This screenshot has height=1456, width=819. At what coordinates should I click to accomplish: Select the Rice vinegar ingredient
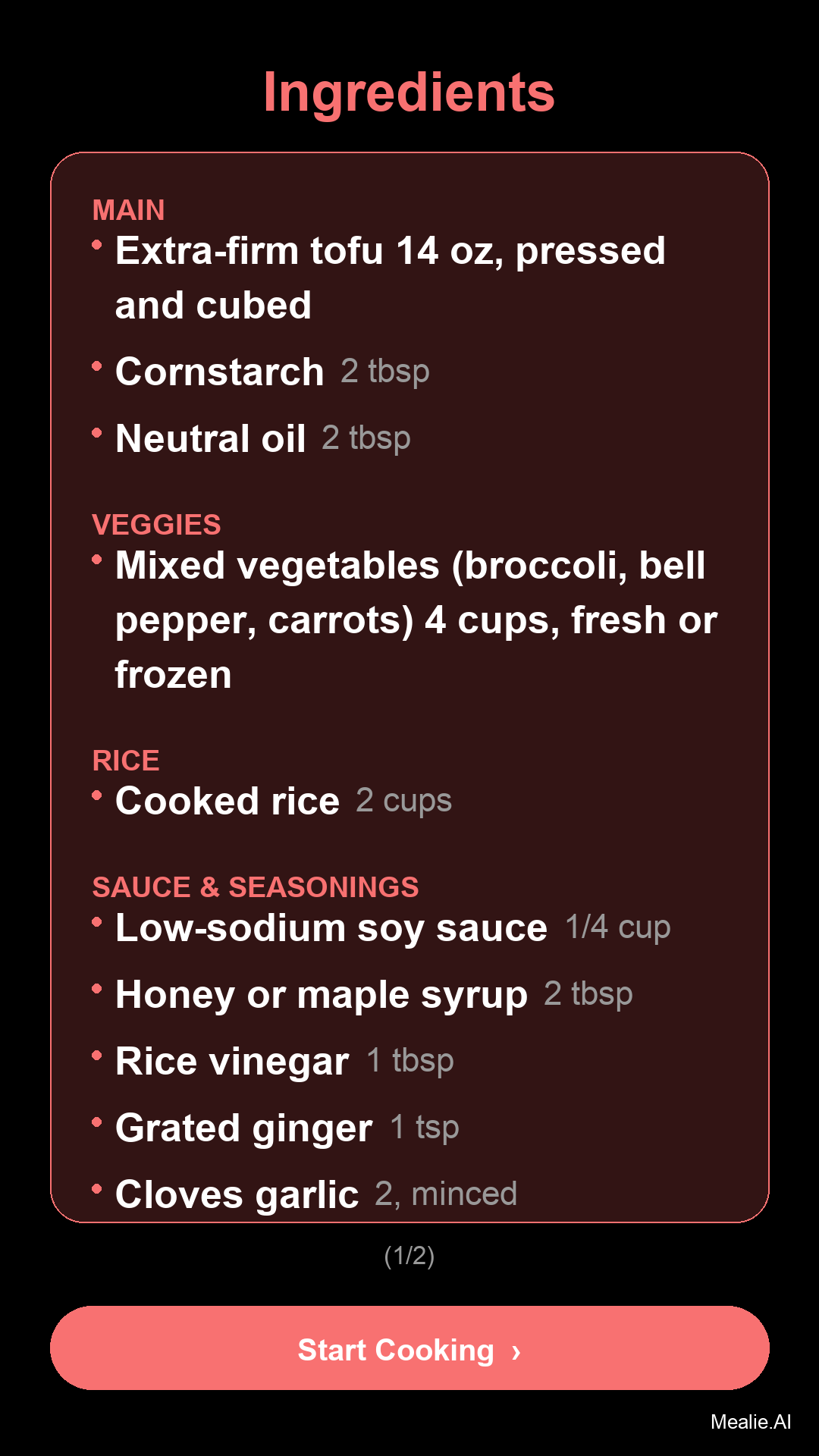click(x=284, y=1061)
